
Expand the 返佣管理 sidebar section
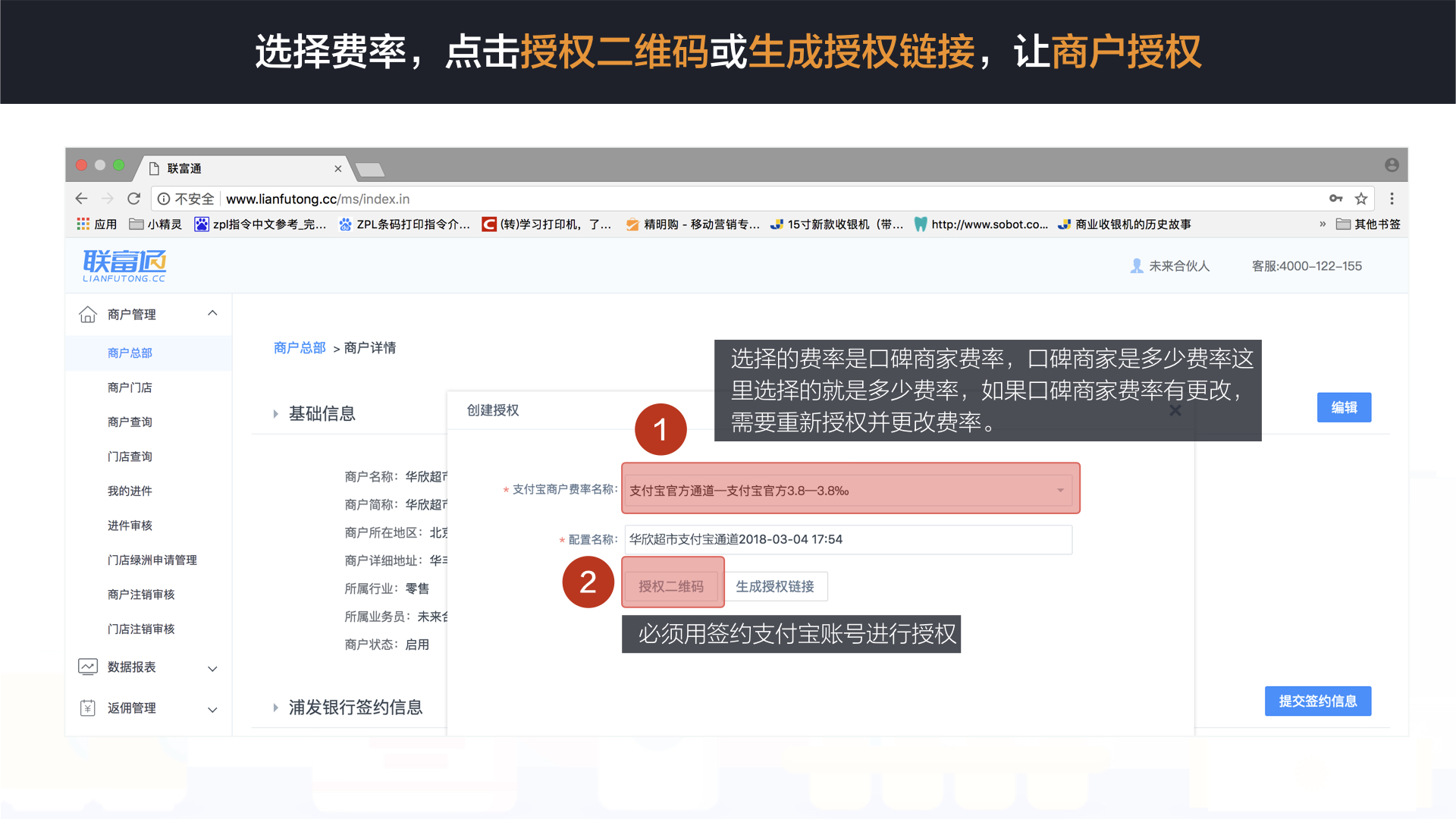[x=212, y=709]
